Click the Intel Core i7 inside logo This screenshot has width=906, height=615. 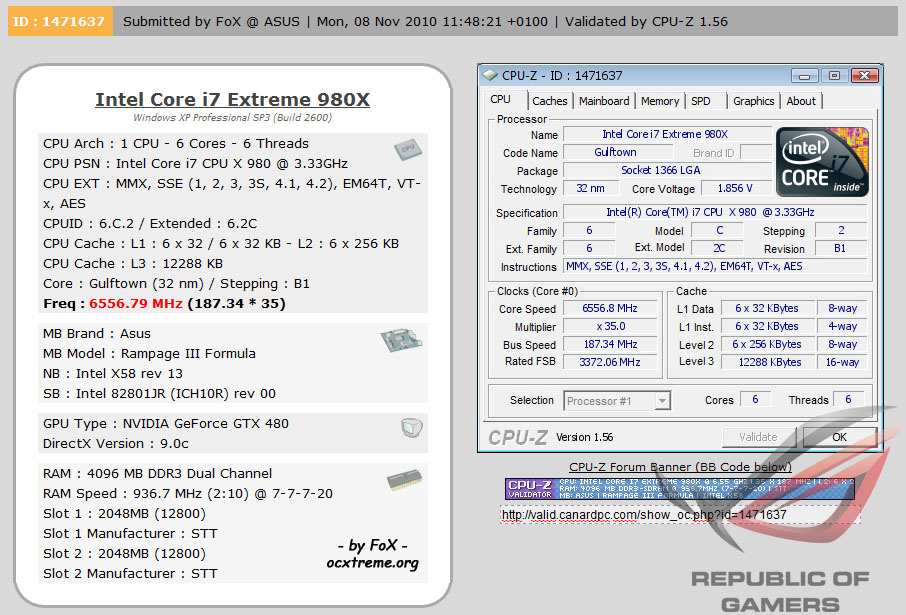pos(822,162)
